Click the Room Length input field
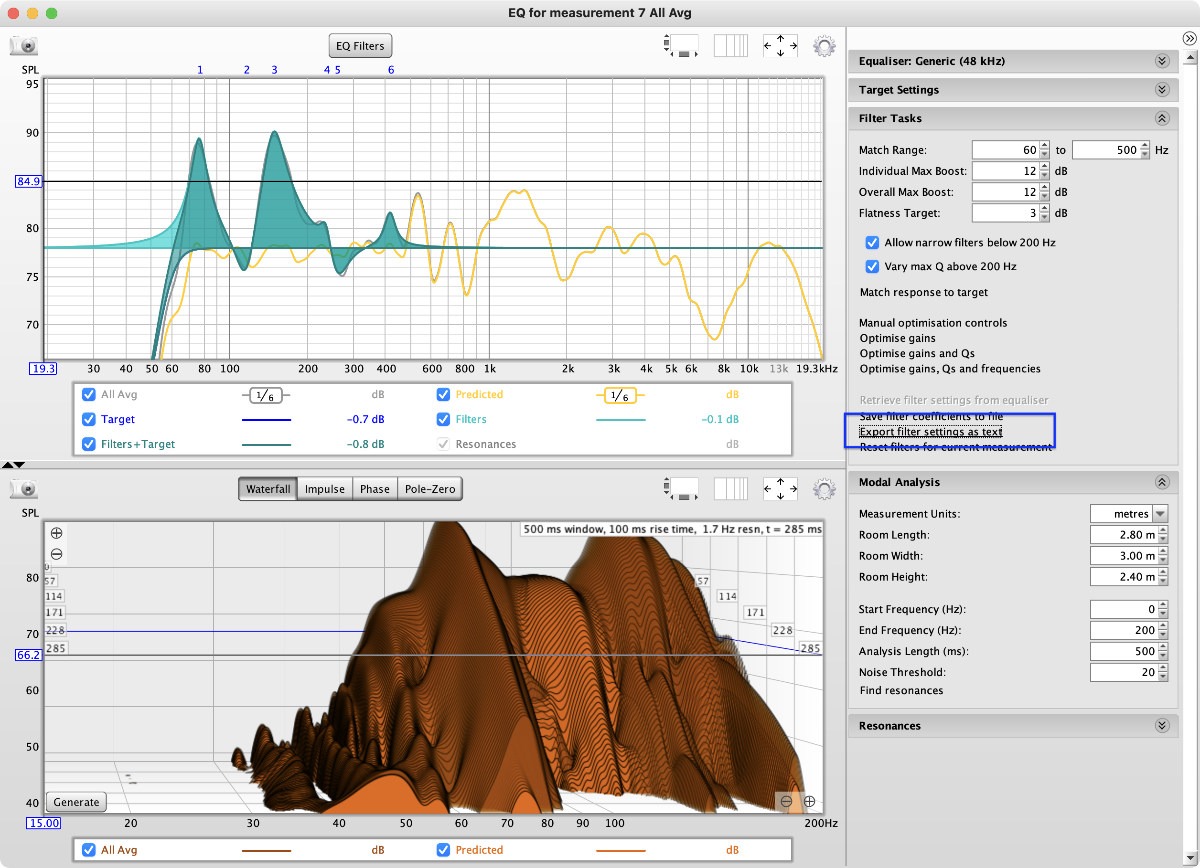Image resolution: width=1200 pixels, height=868 pixels. pos(1124,535)
